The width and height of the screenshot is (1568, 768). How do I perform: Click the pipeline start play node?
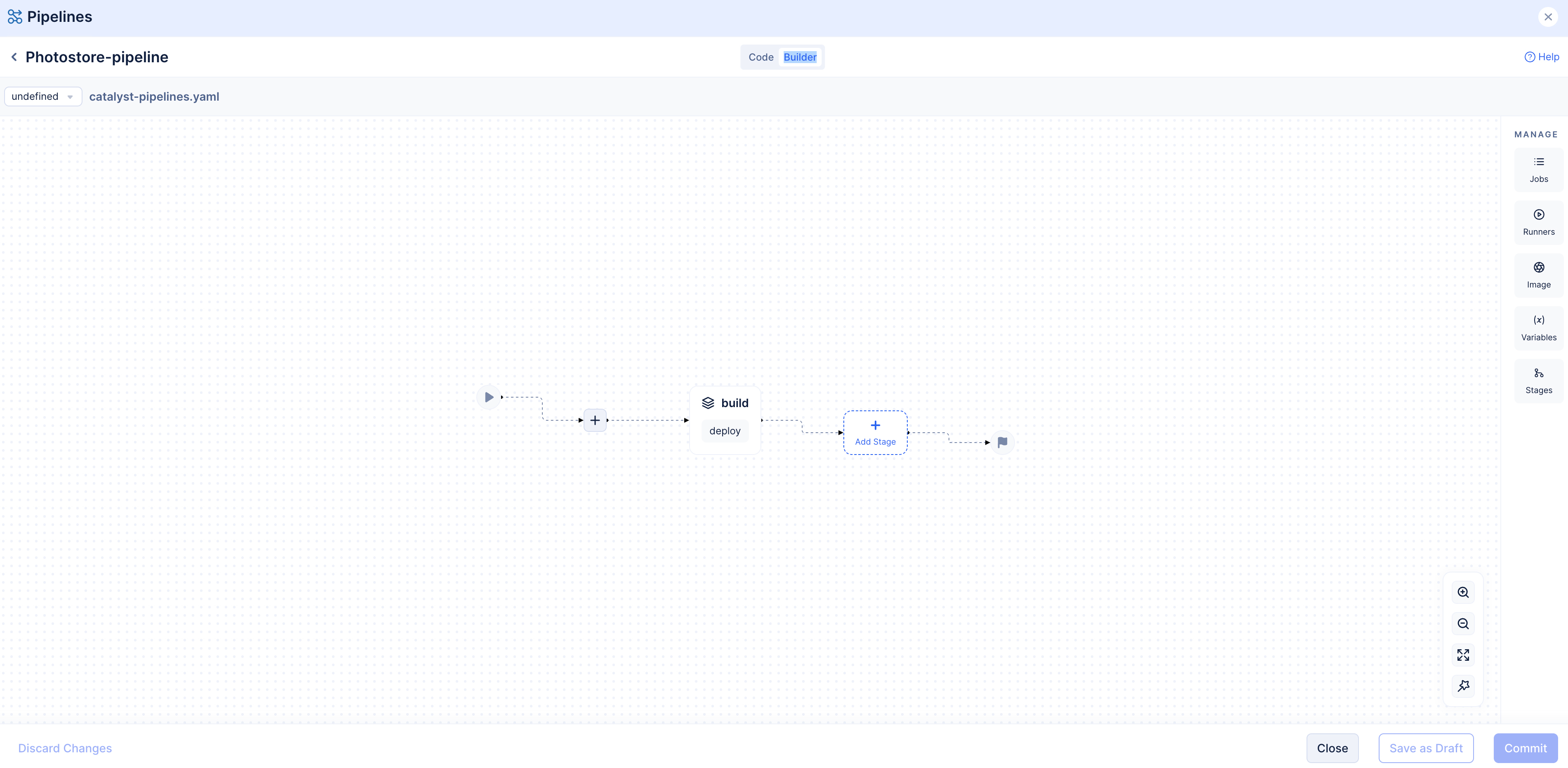(489, 397)
